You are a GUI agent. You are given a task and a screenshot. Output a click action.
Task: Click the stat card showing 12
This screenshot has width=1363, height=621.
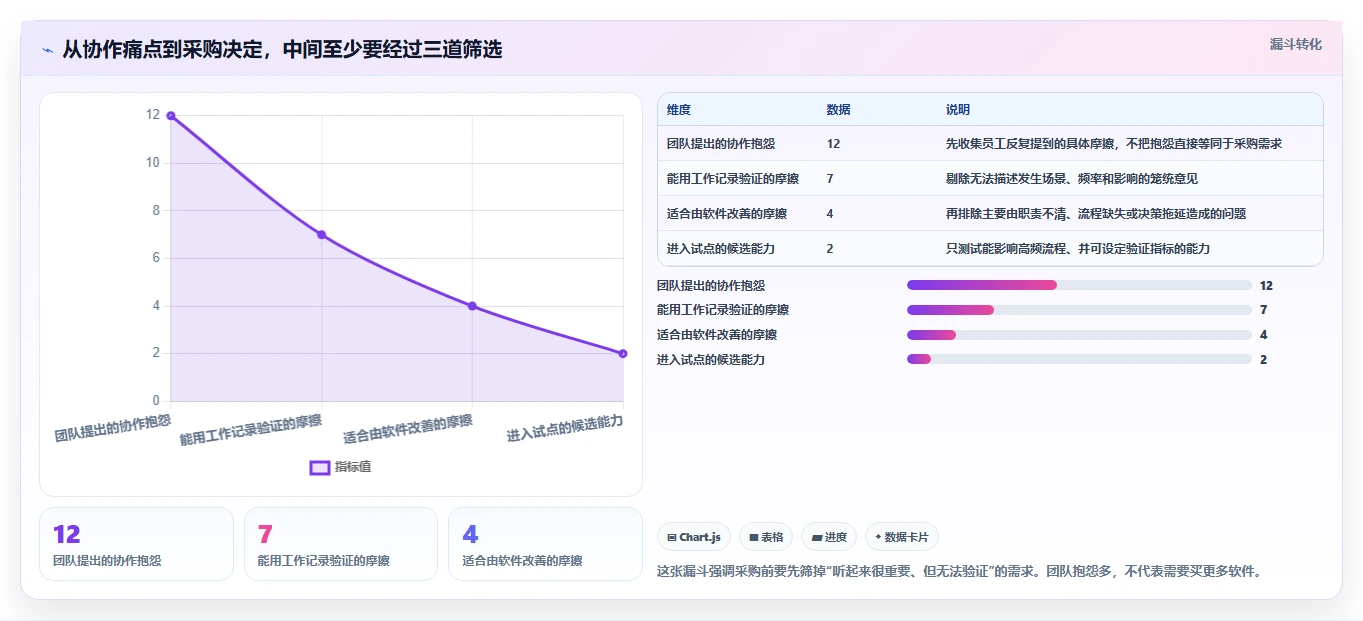coord(136,544)
